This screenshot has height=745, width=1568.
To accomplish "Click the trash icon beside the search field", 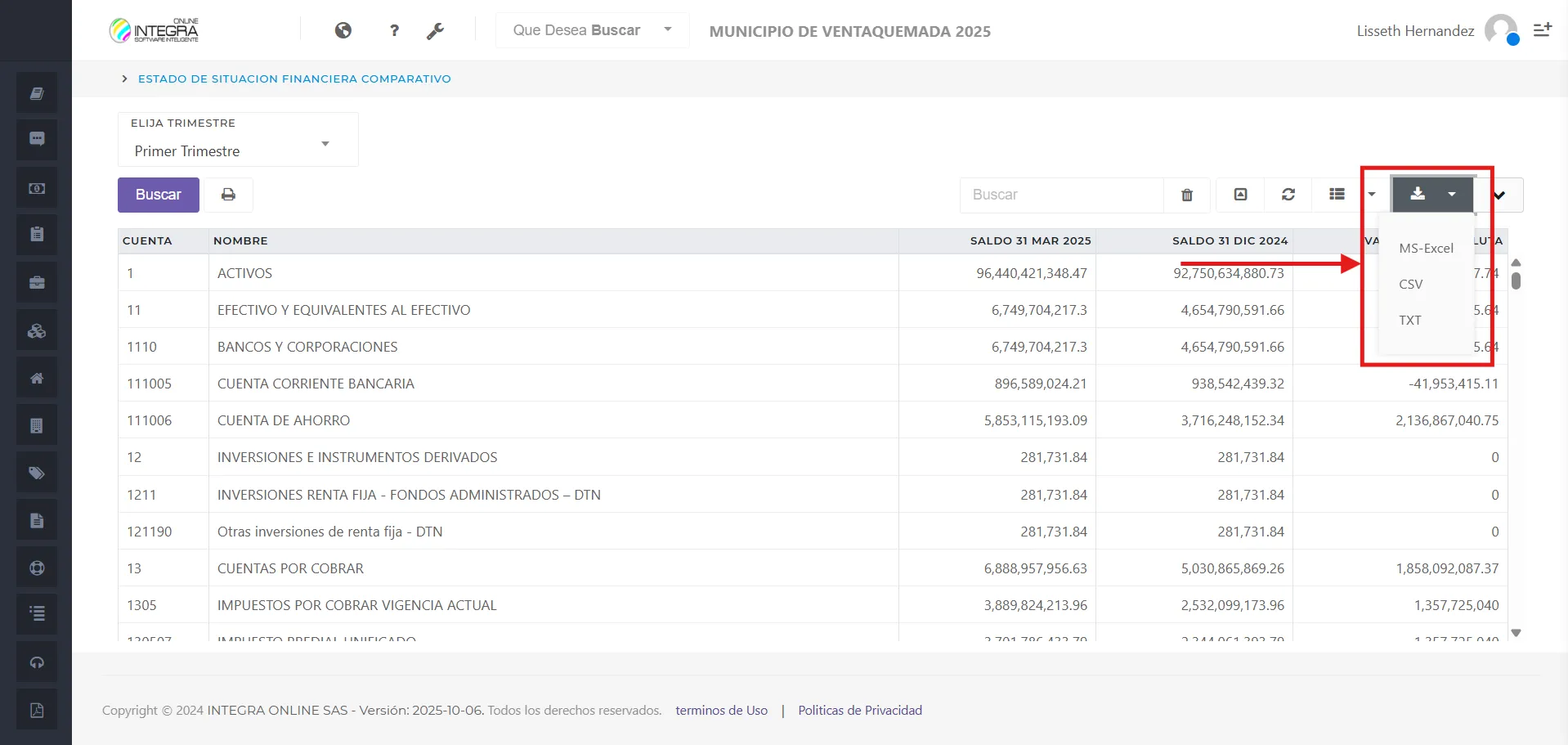I will click(1186, 195).
